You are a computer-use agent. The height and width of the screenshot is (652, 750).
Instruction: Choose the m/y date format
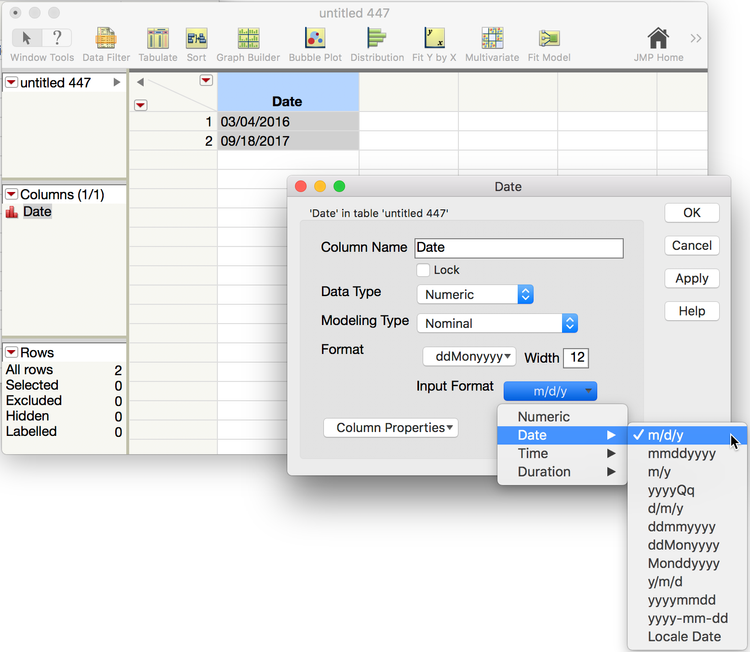[x=687, y=472]
